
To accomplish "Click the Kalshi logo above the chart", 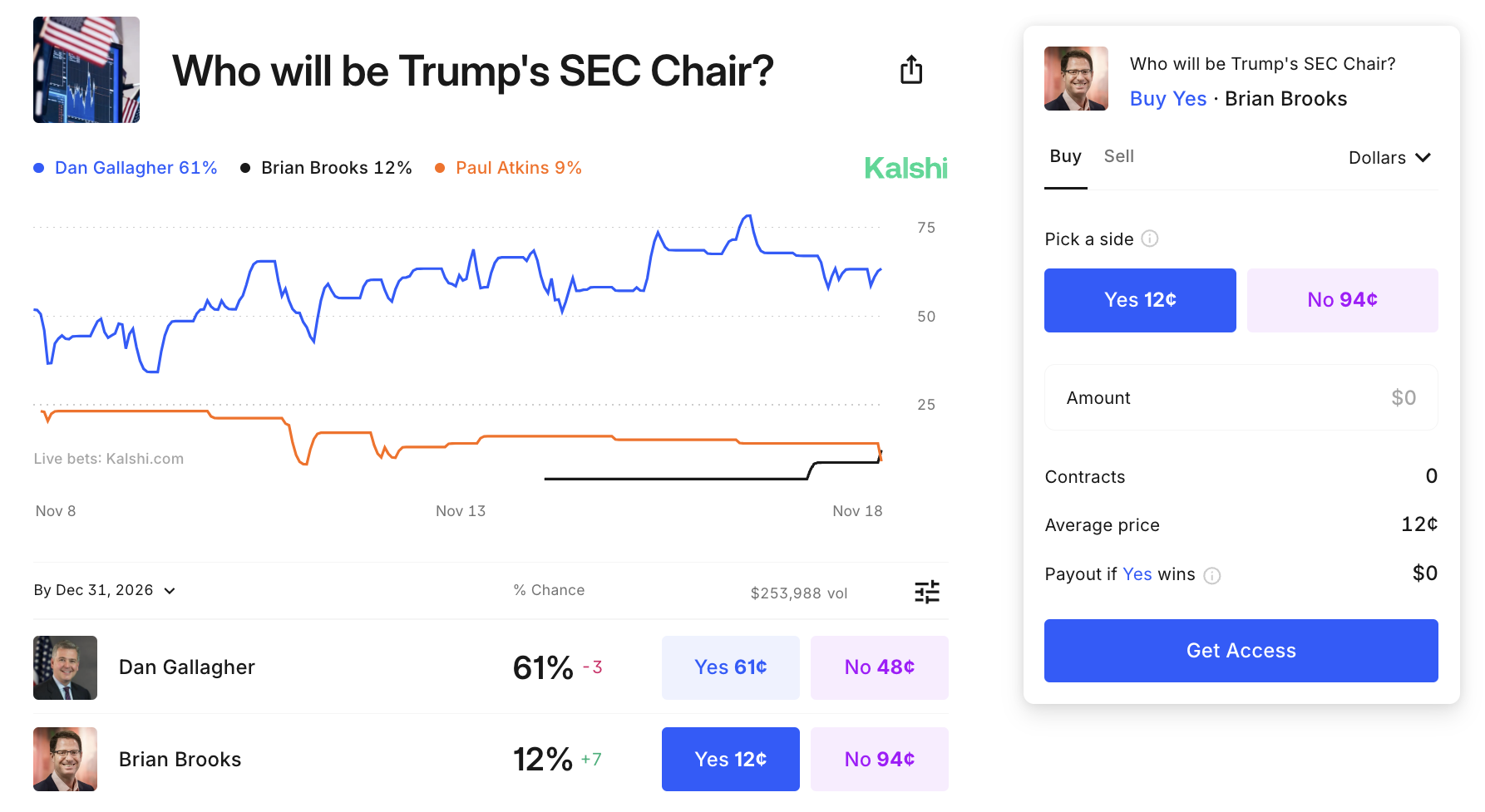I will click(905, 168).
